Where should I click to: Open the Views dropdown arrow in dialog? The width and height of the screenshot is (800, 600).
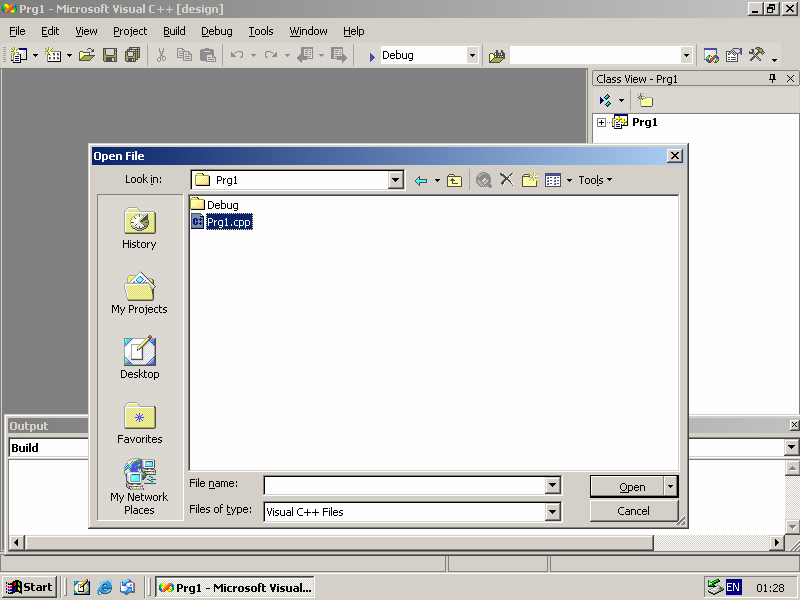pyautogui.click(x=569, y=180)
